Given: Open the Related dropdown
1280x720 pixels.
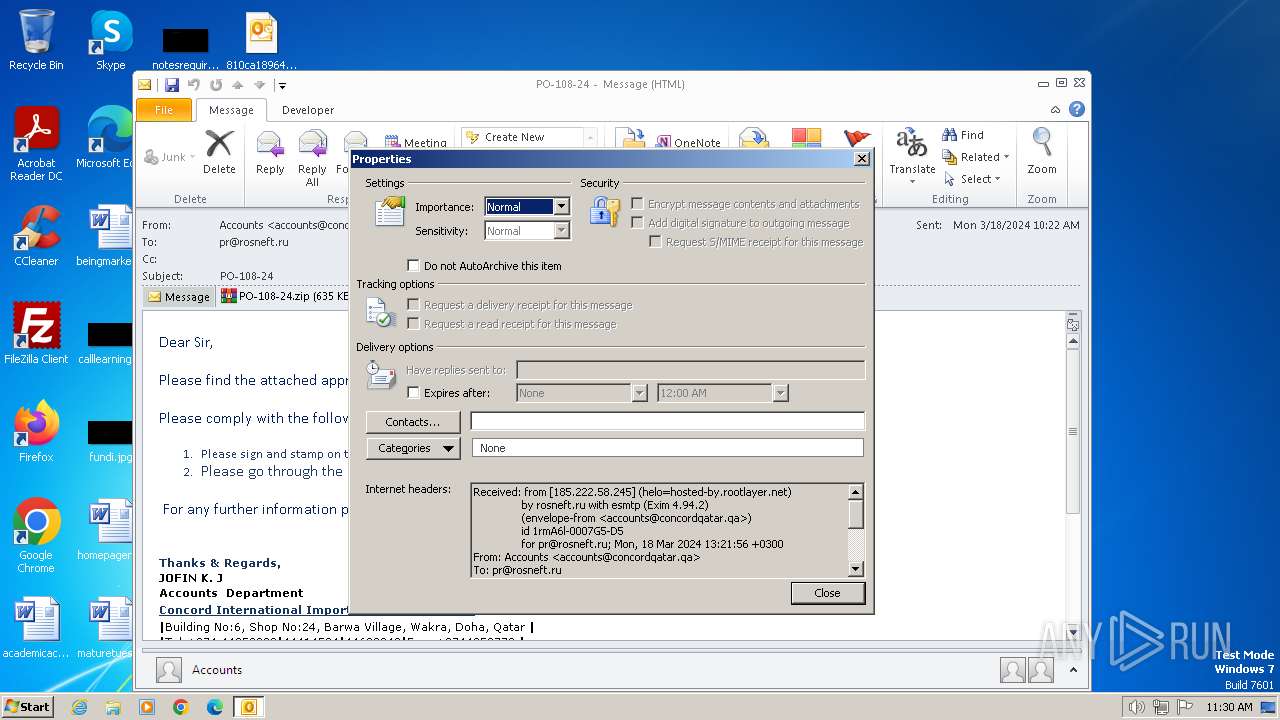Looking at the screenshot, I should 976,157.
